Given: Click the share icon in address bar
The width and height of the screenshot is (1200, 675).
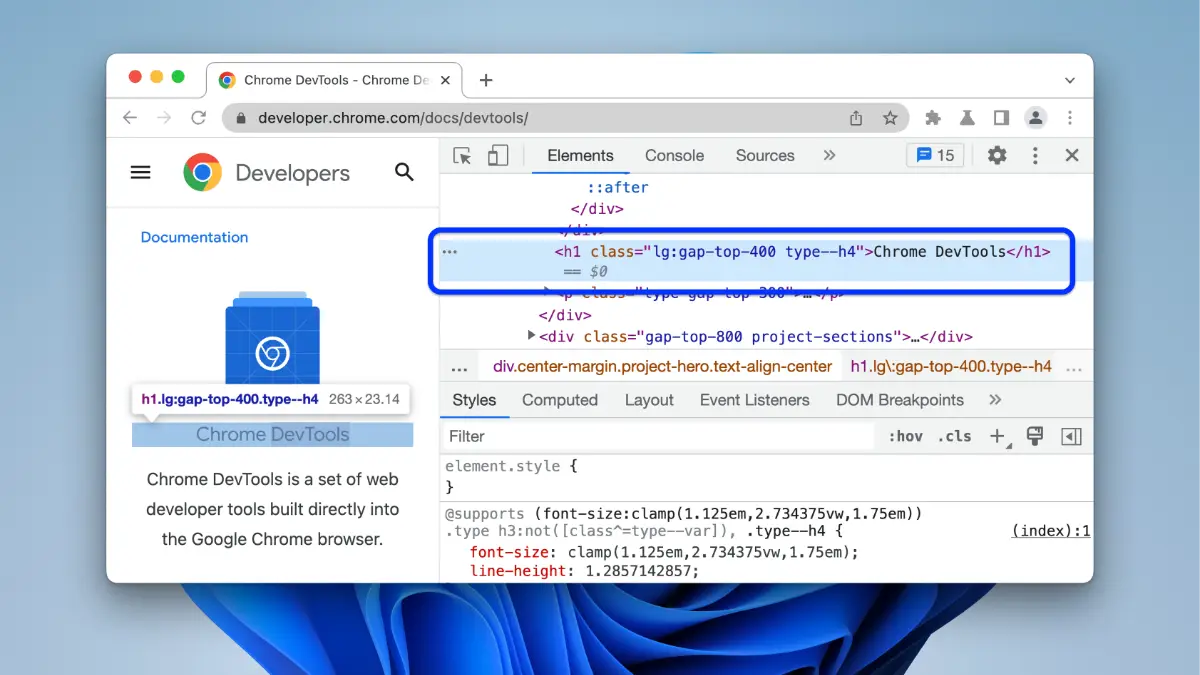Looking at the screenshot, I should tap(856, 118).
